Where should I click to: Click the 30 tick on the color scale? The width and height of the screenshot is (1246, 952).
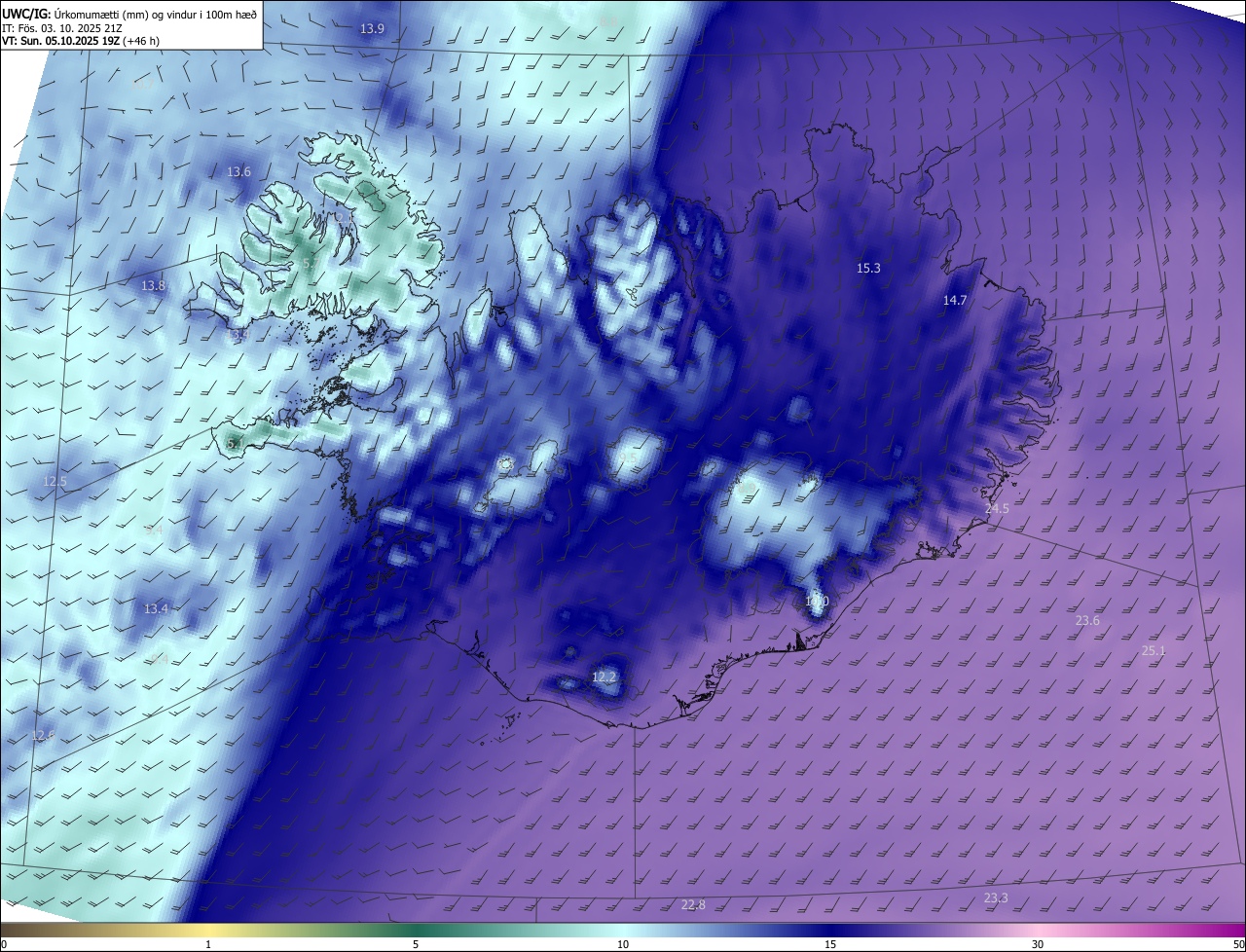tap(1038, 944)
